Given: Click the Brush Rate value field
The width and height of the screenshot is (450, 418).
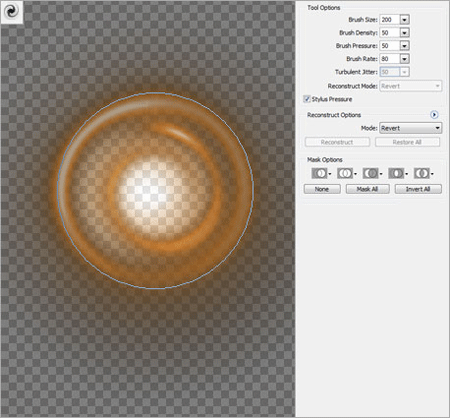Looking at the screenshot, I should (x=390, y=59).
